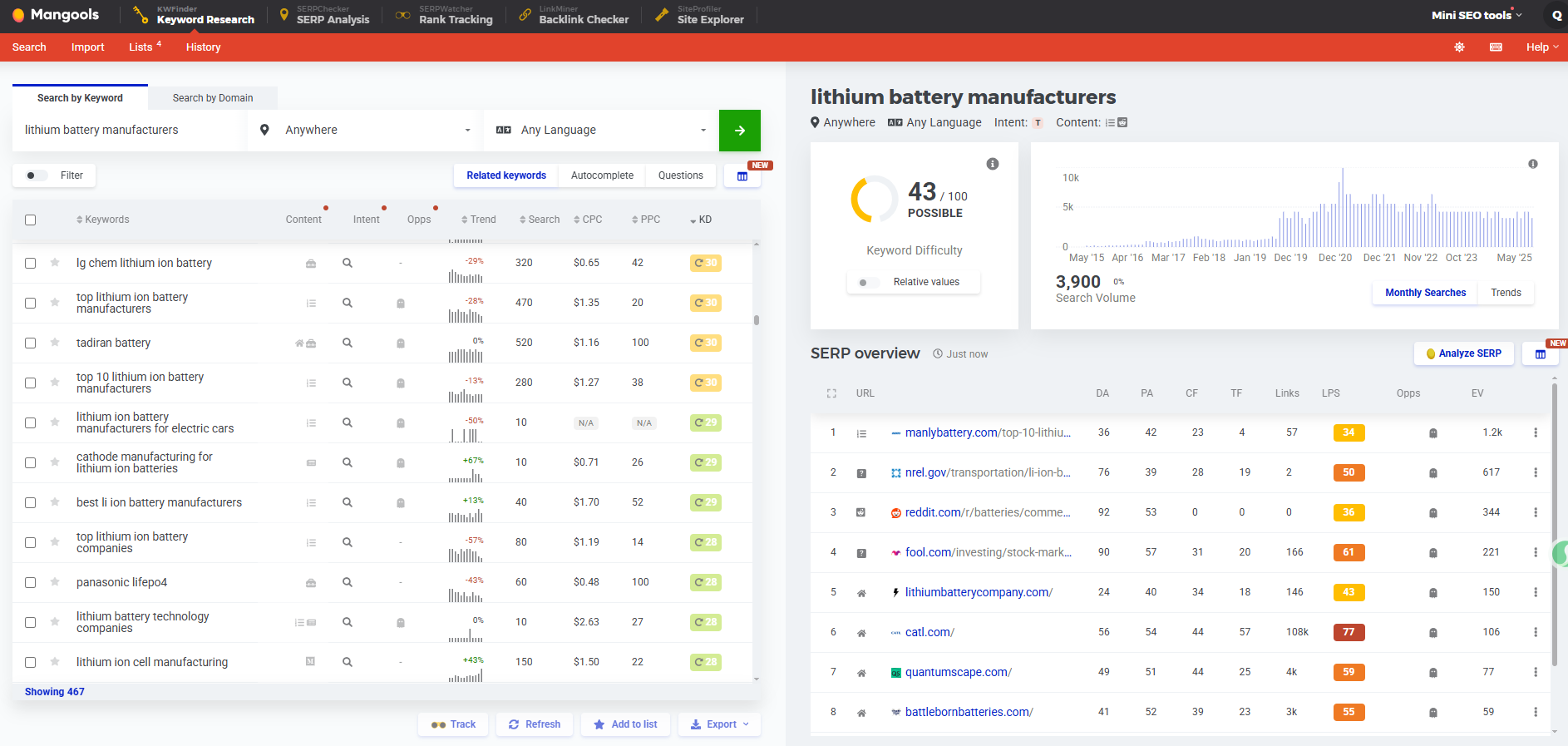The width and height of the screenshot is (1568, 746).
Task: Star the panasonic lifepo4 keyword
Action: point(55,582)
